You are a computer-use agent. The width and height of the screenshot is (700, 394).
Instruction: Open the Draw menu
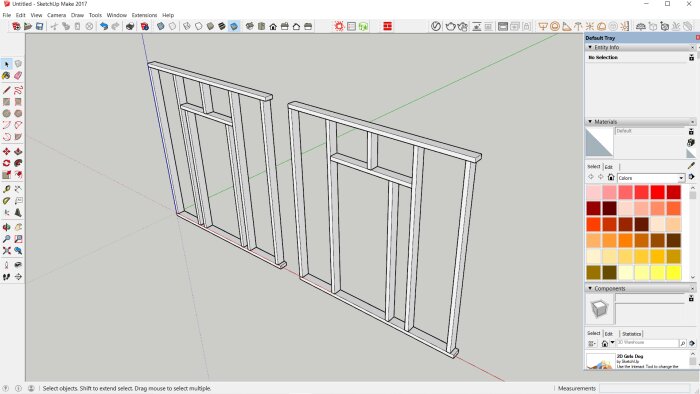point(77,15)
